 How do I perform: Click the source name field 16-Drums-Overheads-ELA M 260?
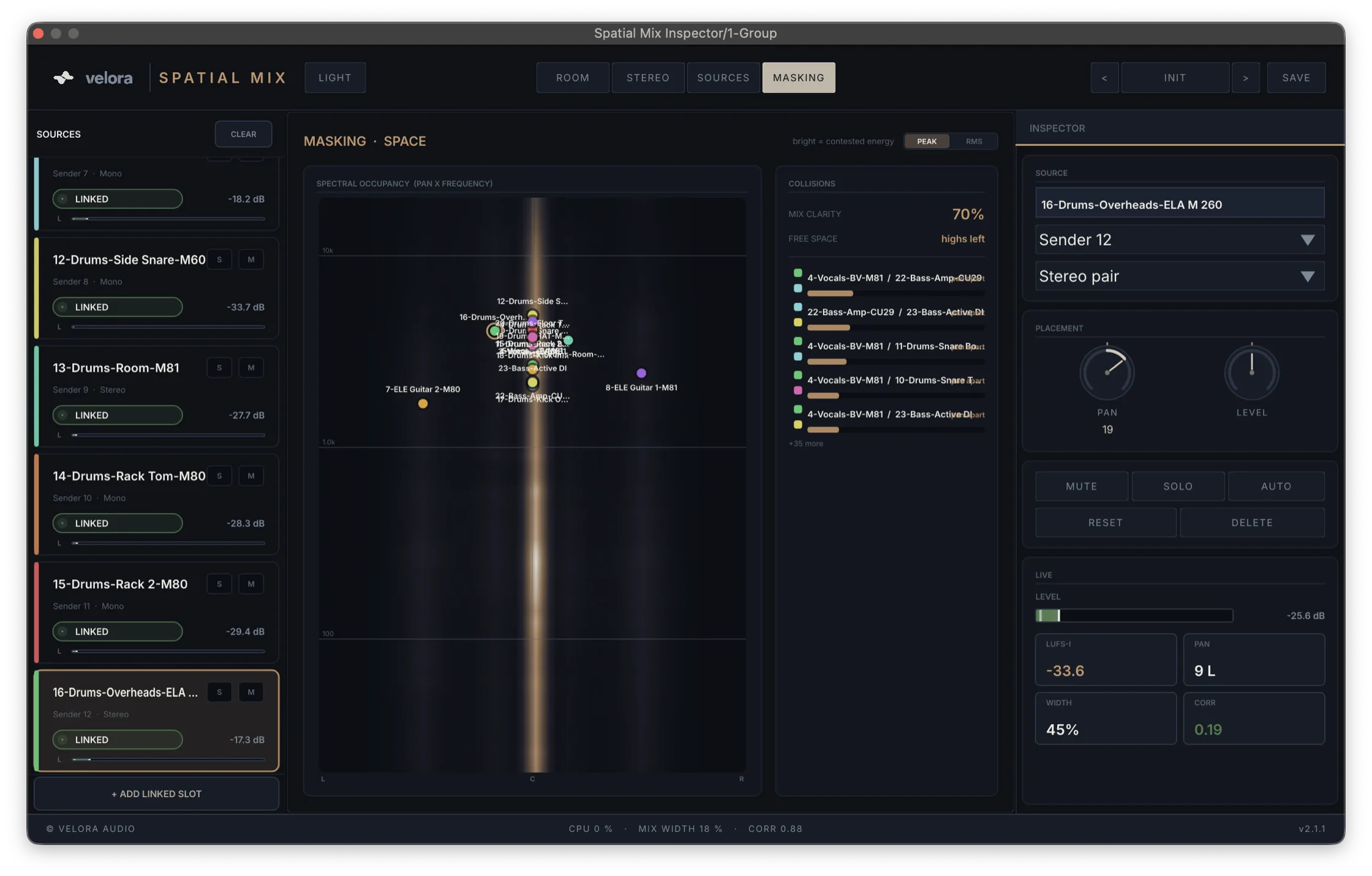1180,203
